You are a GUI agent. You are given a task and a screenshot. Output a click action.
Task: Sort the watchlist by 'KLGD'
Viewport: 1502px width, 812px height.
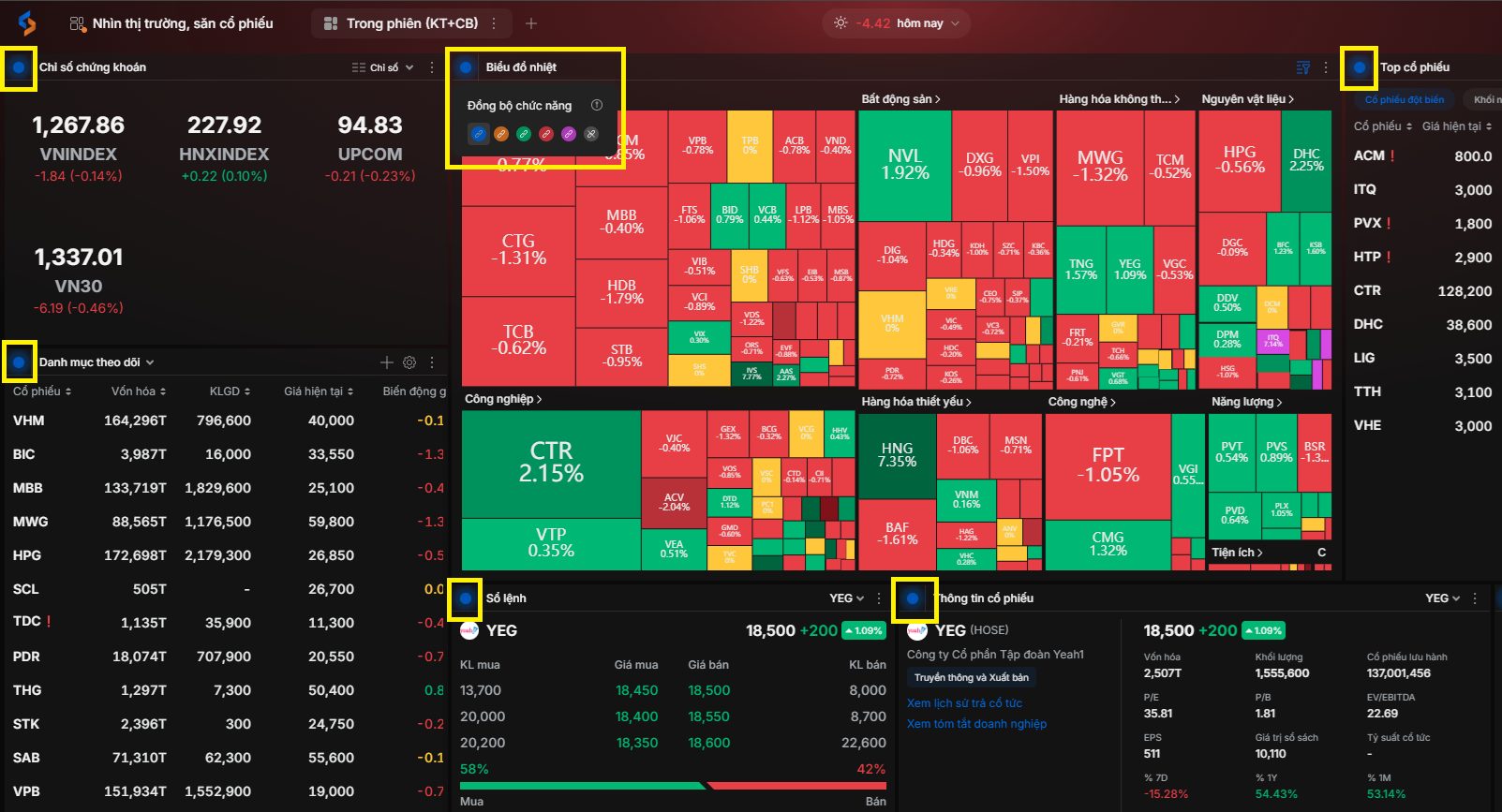(231, 391)
